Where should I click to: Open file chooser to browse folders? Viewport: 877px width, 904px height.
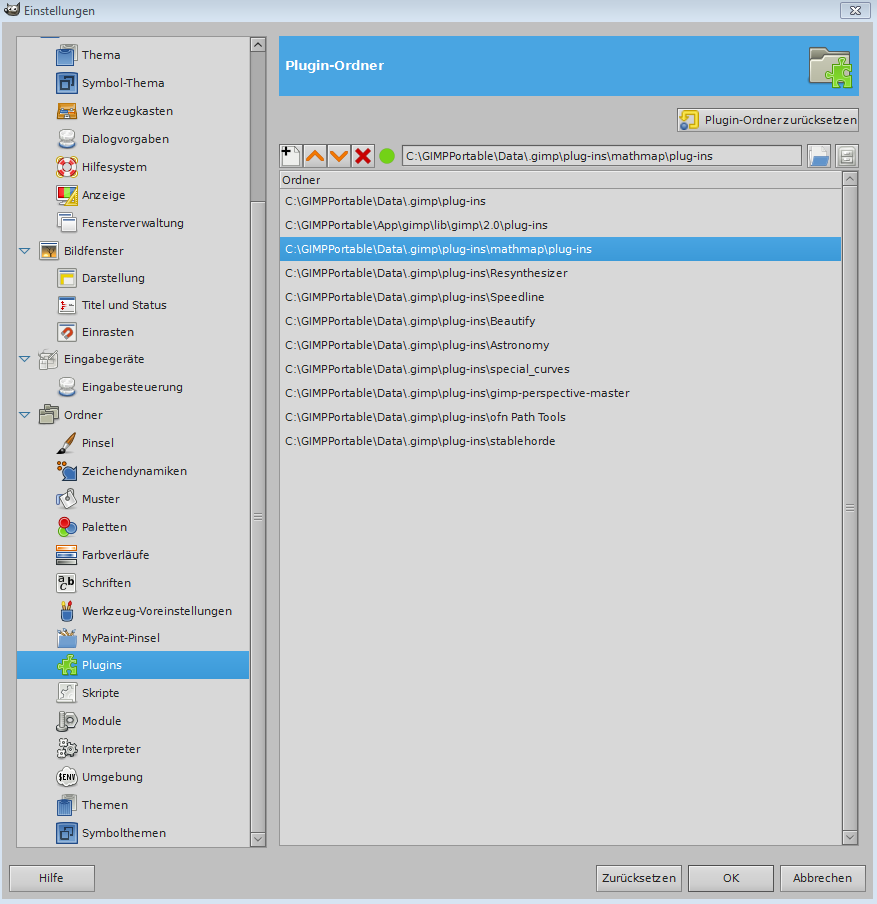point(819,156)
